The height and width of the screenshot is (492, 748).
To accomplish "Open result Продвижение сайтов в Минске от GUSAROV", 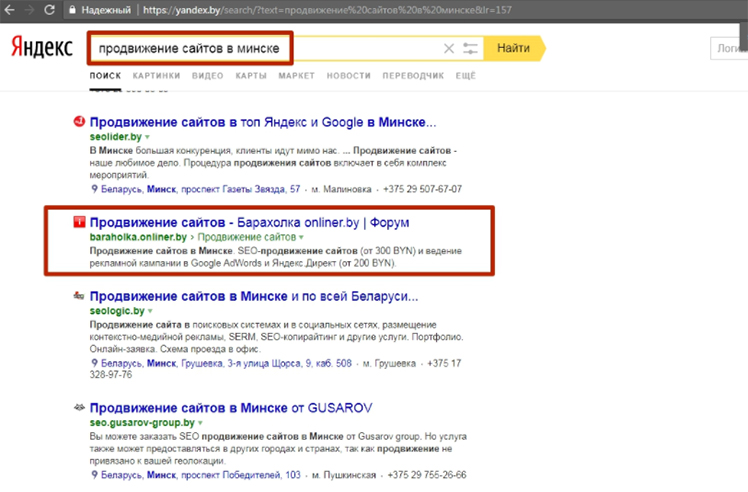I will 231,408.
